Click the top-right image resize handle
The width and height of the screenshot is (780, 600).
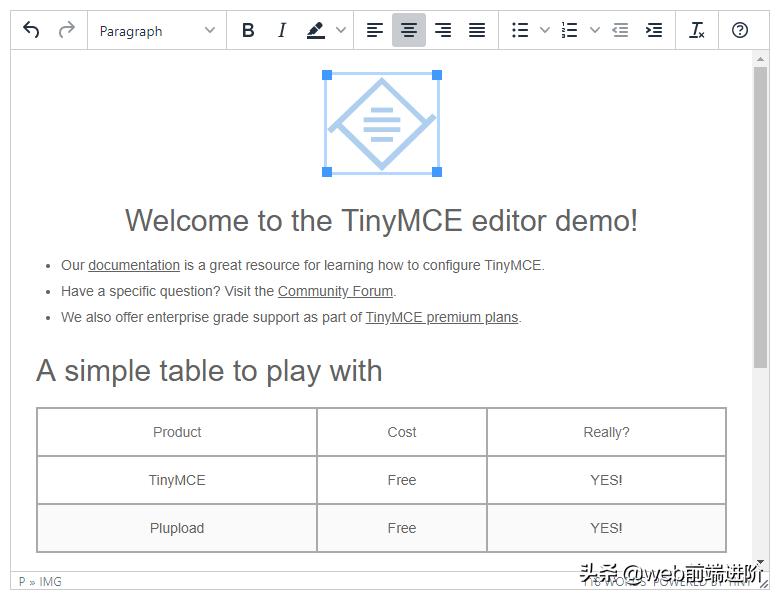437,75
